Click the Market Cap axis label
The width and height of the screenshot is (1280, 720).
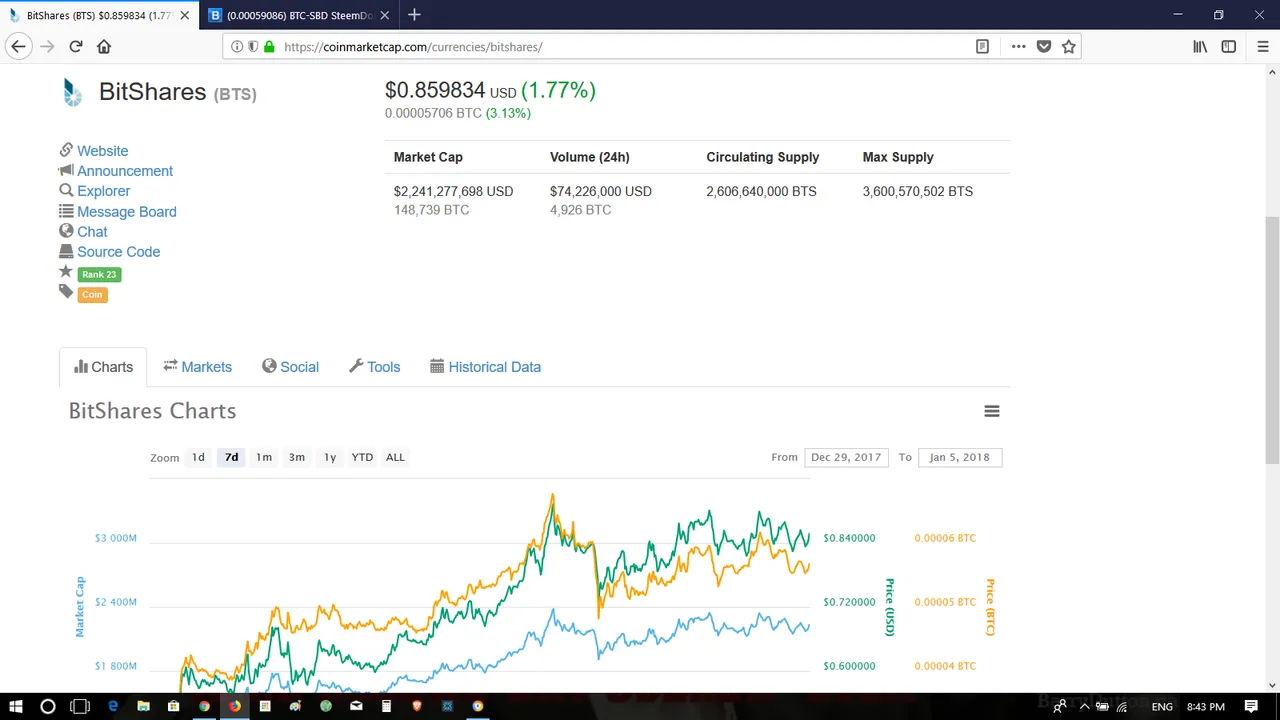(x=80, y=607)
